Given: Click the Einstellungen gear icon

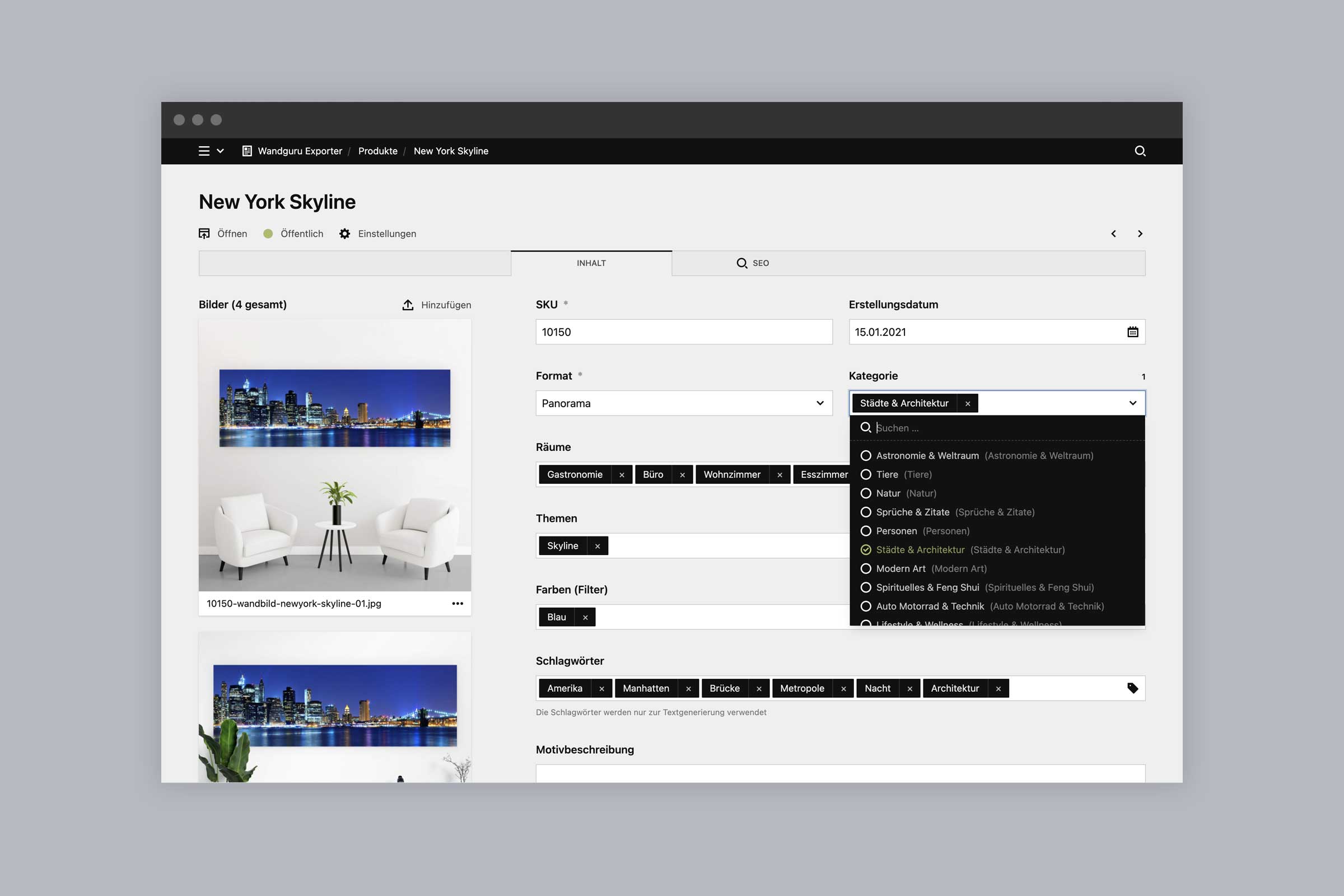Looking at the screenshot, I should (344, 234).
